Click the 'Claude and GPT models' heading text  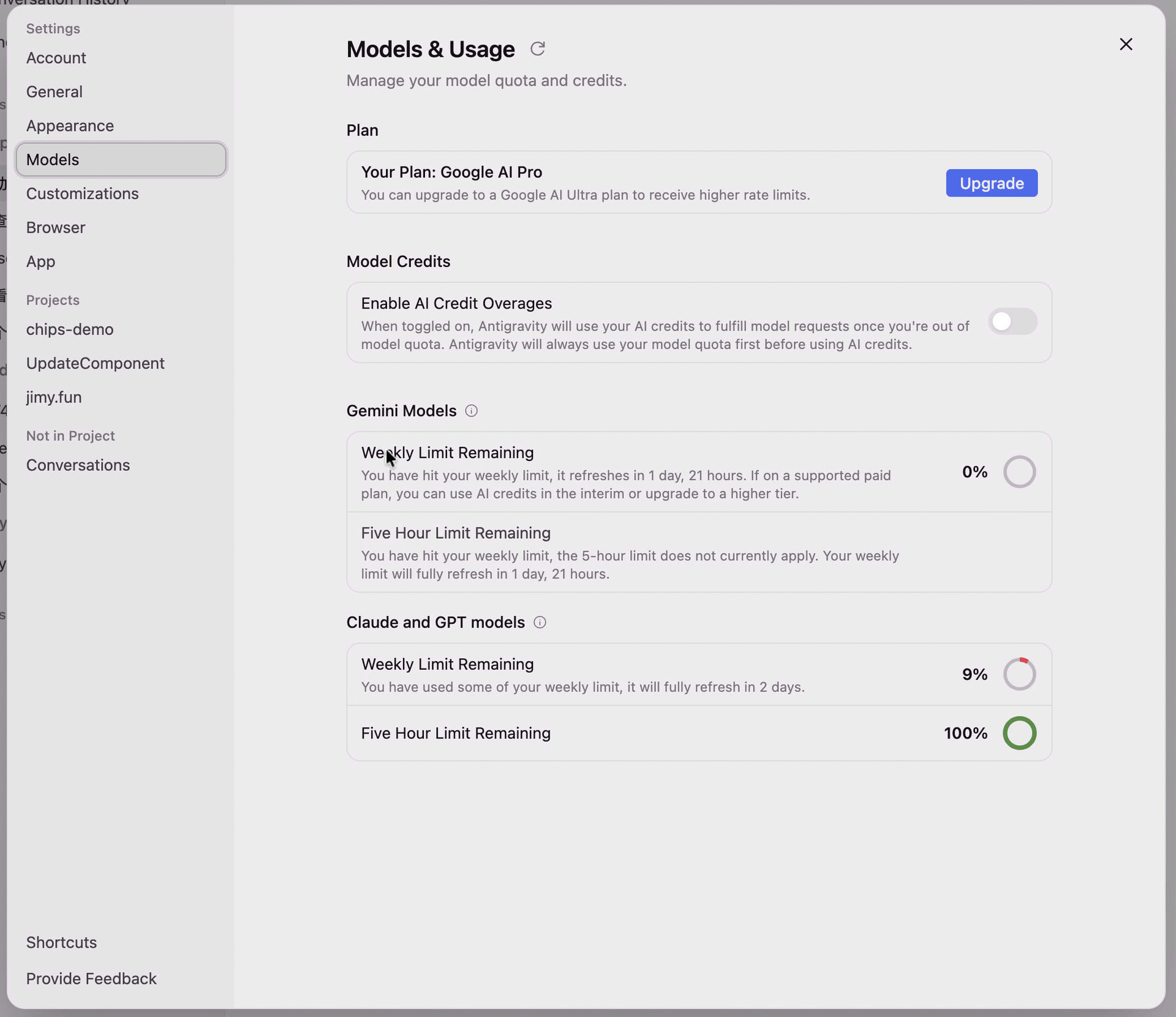[x=435, y=623]
